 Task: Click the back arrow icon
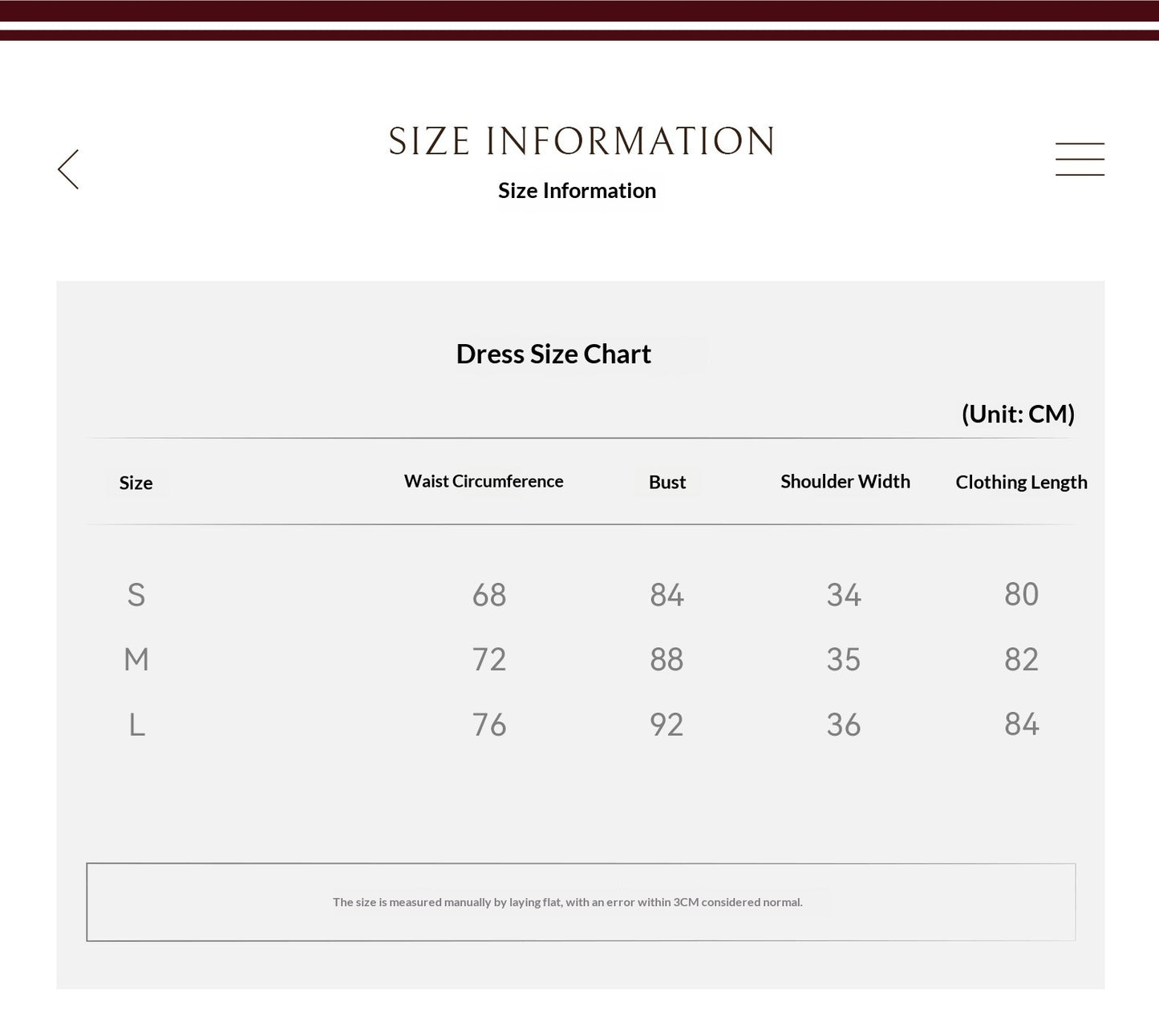68,169
